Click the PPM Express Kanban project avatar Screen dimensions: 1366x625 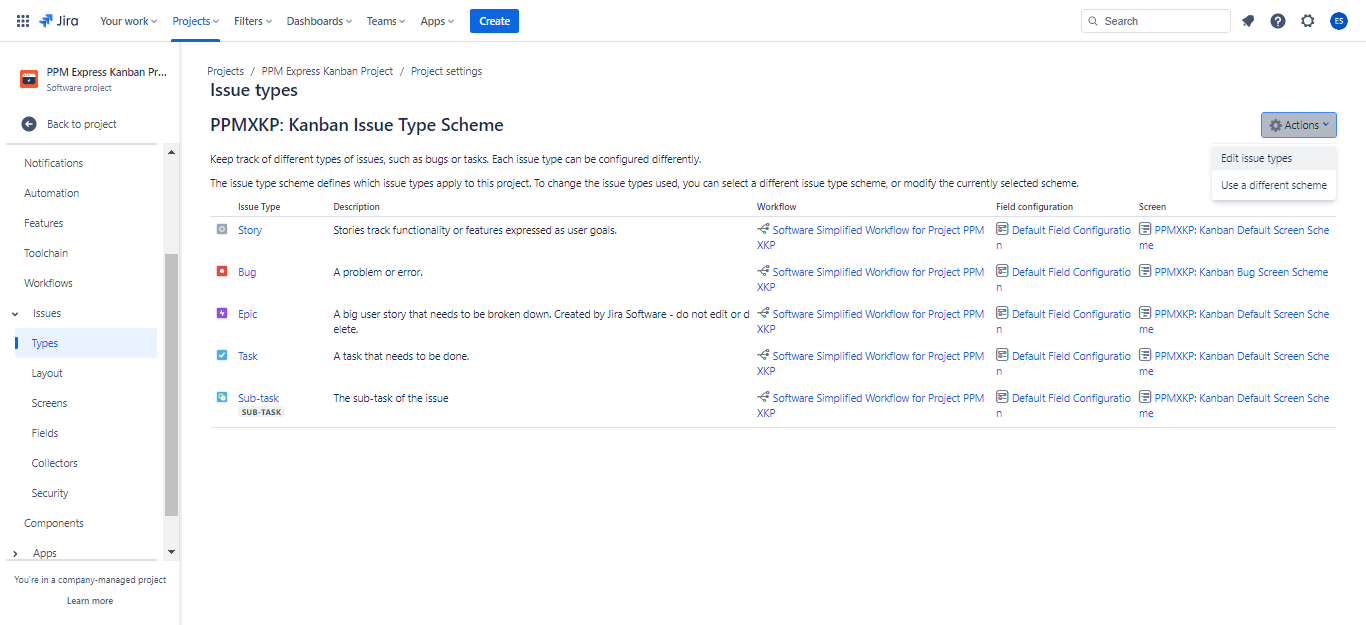tap(29, 79)
